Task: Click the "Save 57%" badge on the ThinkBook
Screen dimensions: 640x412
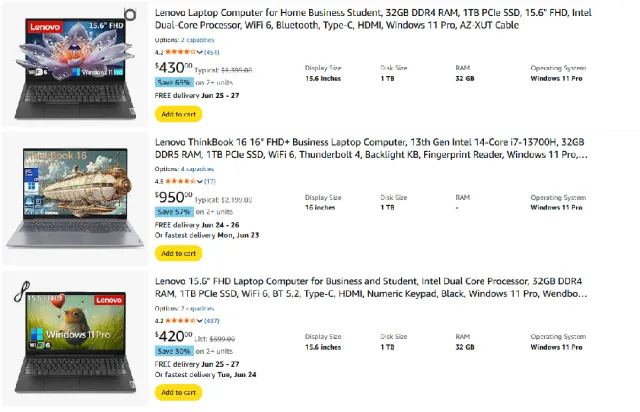Action: coord(175,212)
